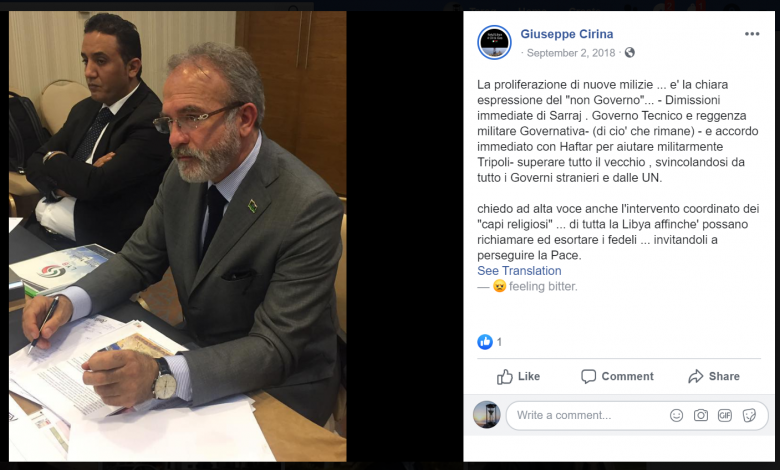The height and width of the screenshot is (470, 780).
Task: Click the Giuseppe Cirina name link
Action: [567, 34]
